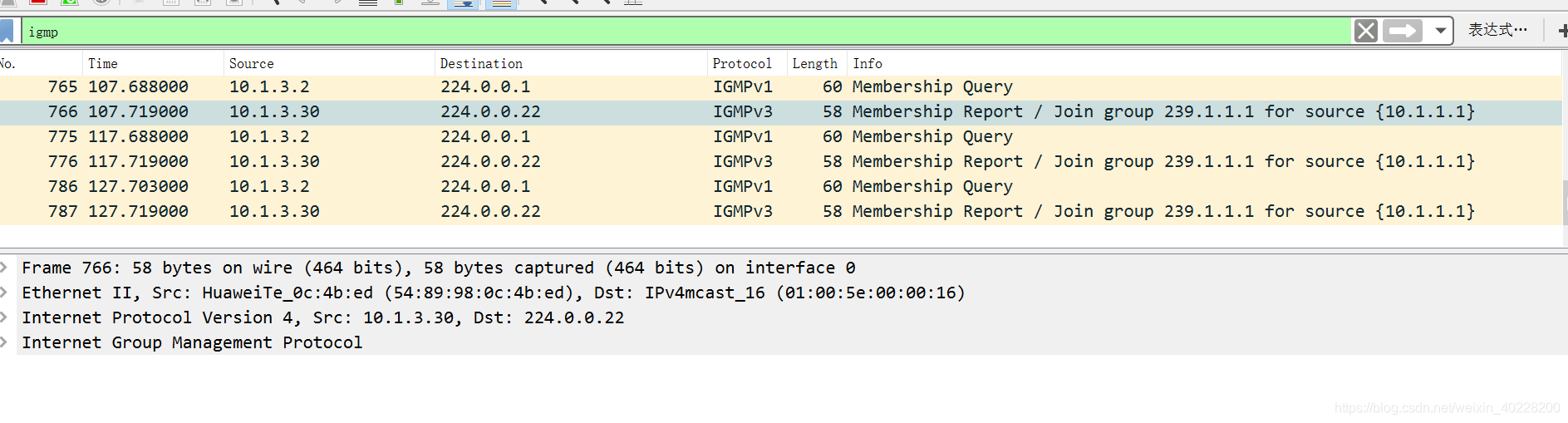Image resolution: width=1568 pixels, height=423 pixels.
Task: Click source 10.1.3.2 in packet 765
Action: pyautogui.click(x=269, y=86)
